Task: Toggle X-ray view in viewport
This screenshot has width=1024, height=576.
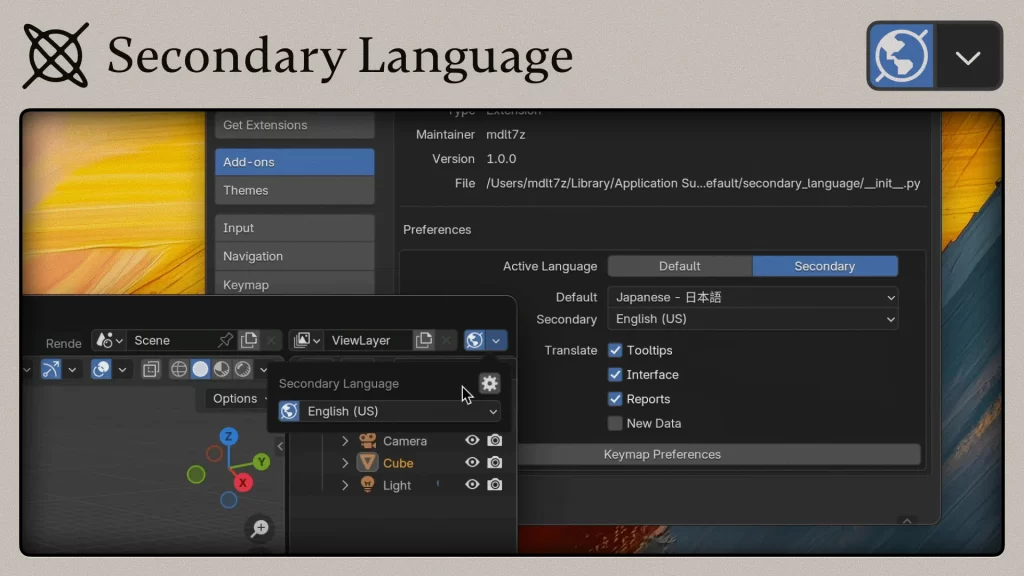Action: pos(151,369)
